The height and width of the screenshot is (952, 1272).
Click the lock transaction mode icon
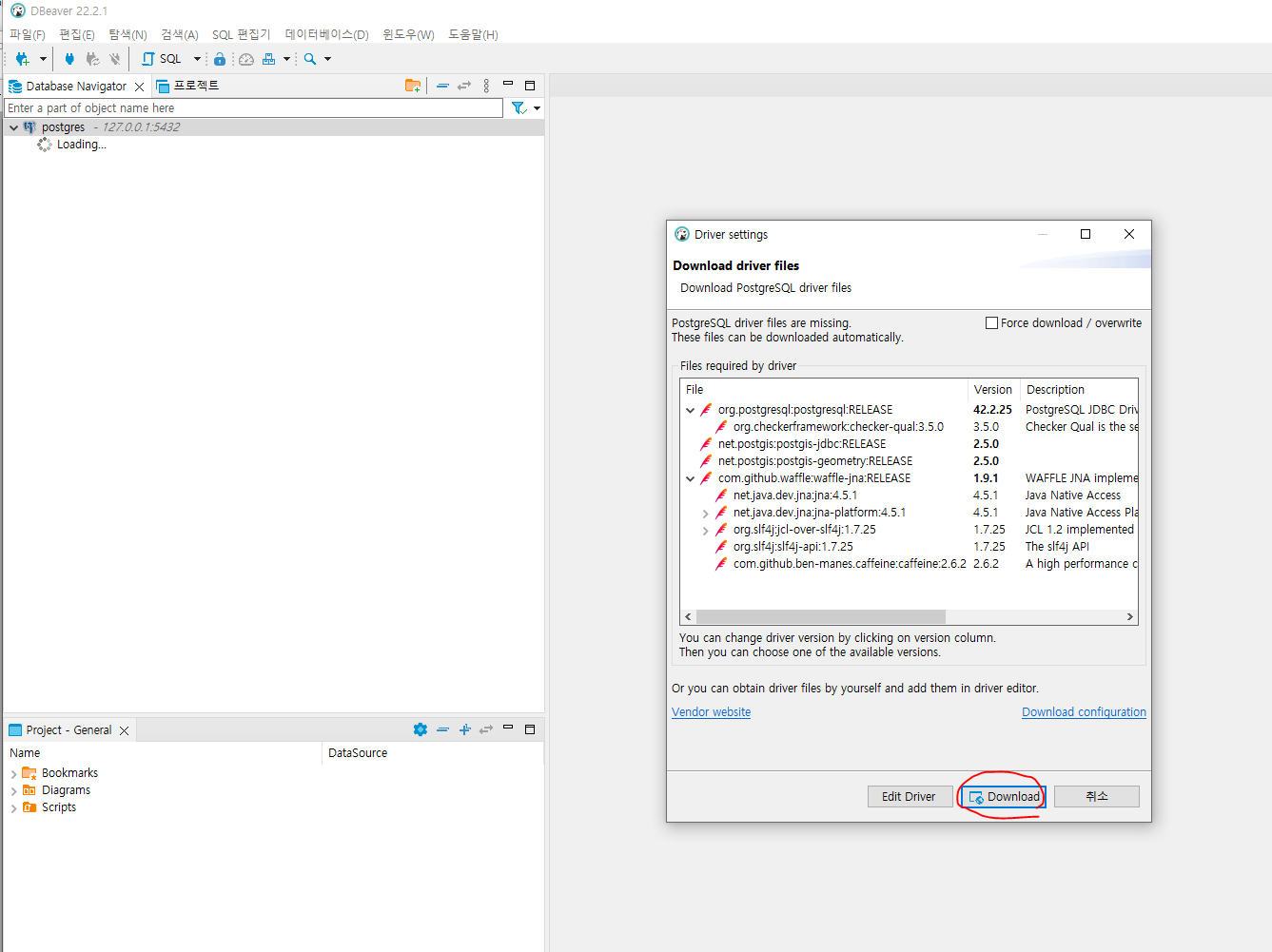pos(220,59)
